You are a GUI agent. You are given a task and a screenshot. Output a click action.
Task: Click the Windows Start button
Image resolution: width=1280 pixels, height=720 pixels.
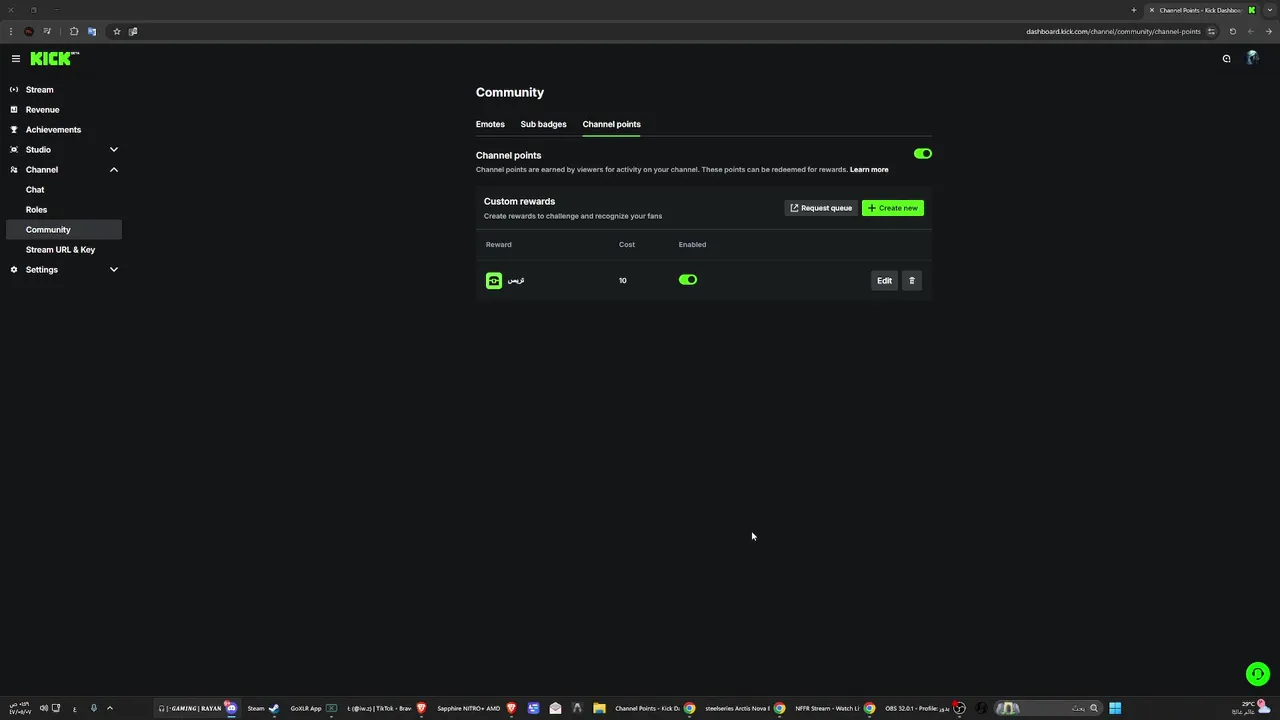[1115, 708]
